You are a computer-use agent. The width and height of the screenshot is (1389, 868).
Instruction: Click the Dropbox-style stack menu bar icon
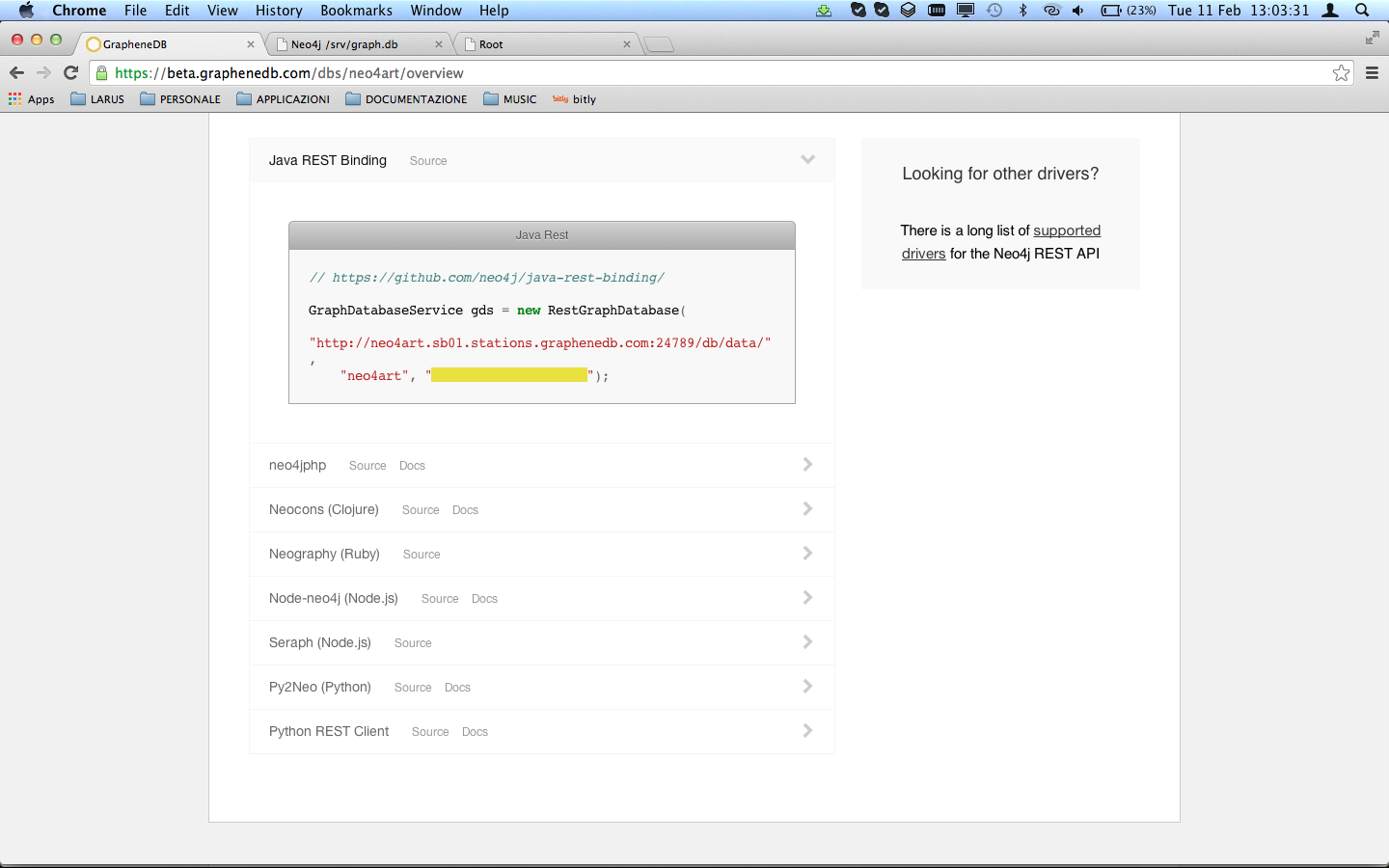(908, 11)
